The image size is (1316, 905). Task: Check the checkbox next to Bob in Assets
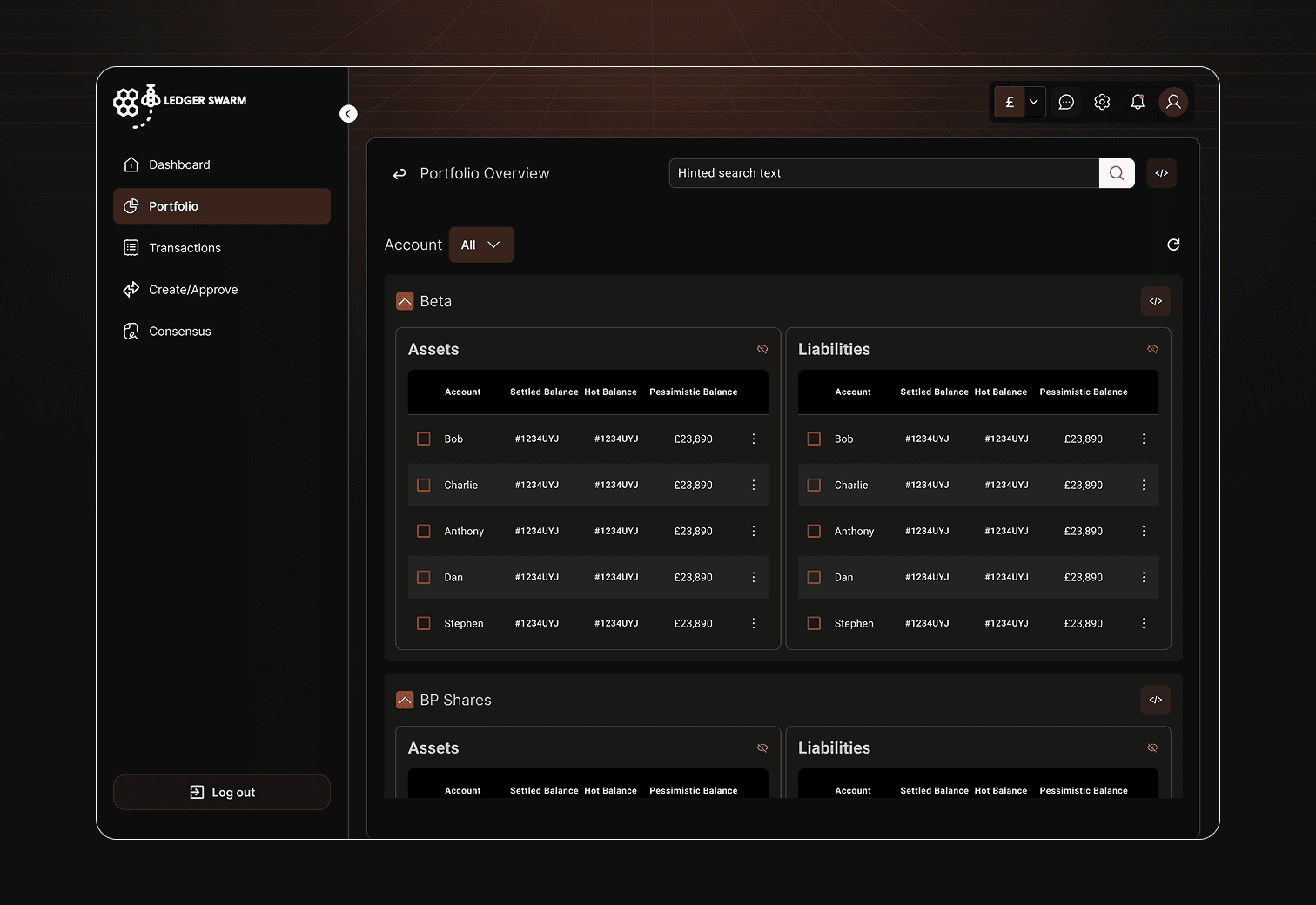tap(424, 439)
